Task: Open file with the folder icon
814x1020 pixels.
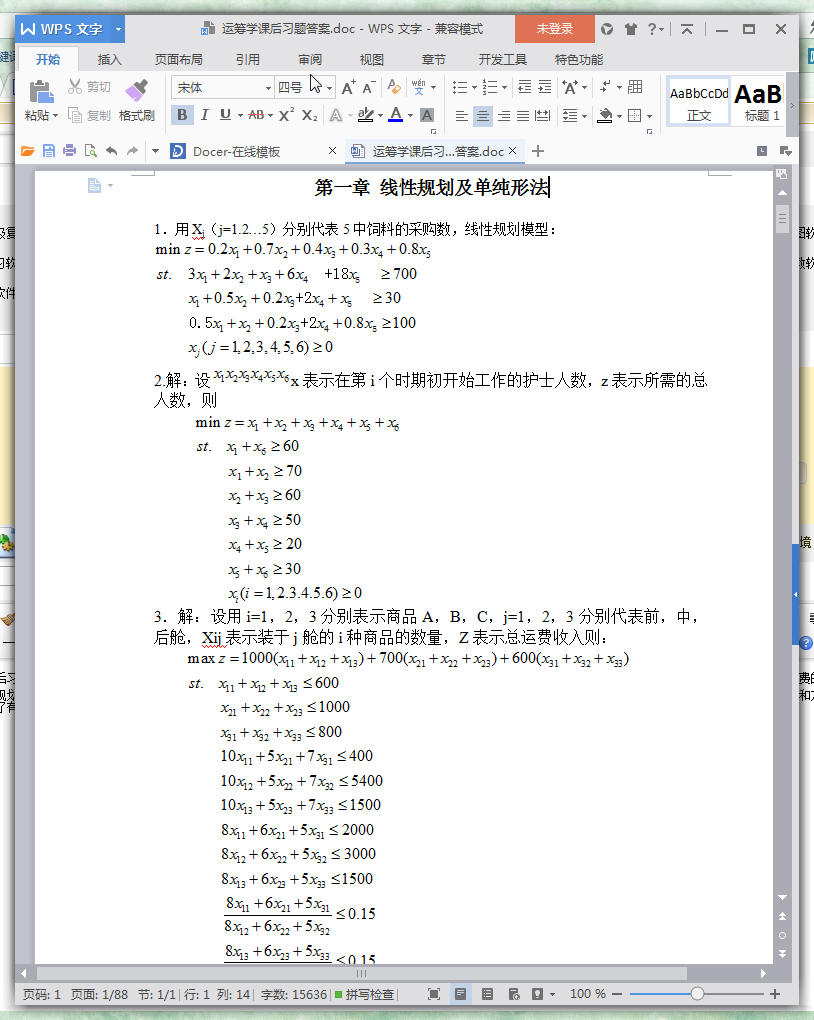Action: pyautogui.click(x=27, y=151)
